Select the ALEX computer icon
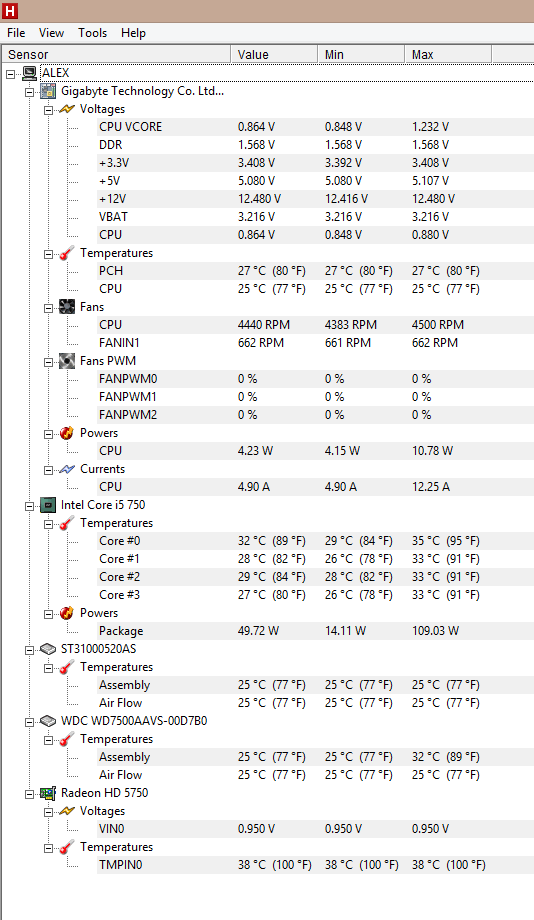The width and height of the screenshot is (534, 920). pyautogui.click(x=29, y=73)
